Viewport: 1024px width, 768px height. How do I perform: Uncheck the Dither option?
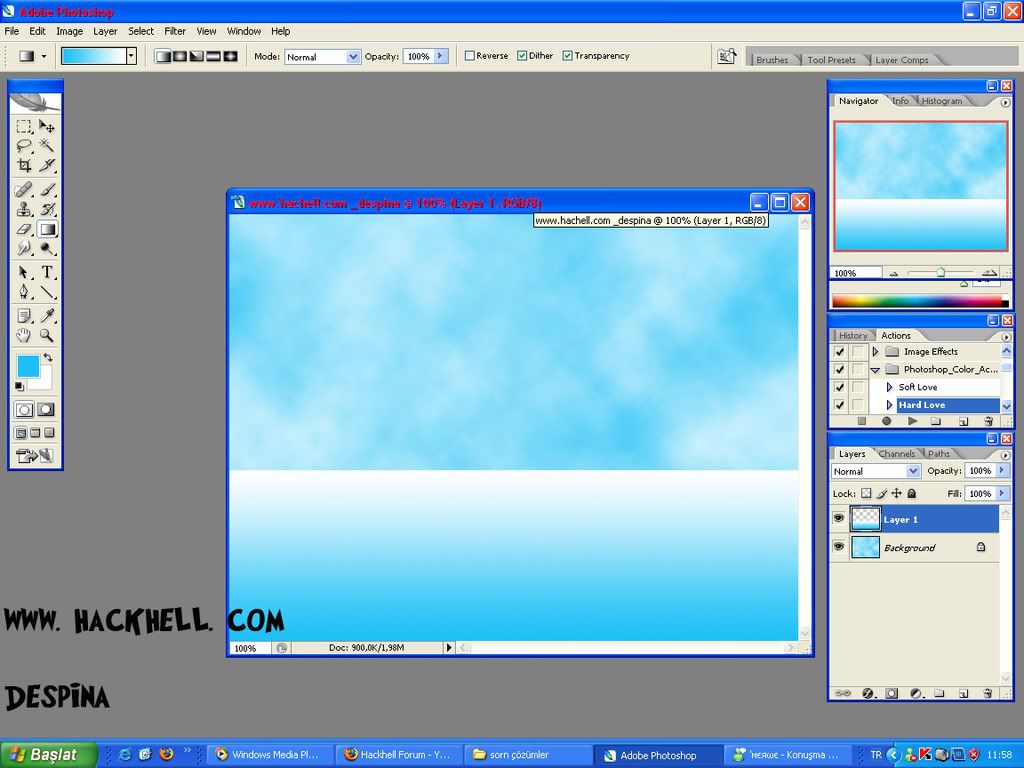[x=522, y=56]
